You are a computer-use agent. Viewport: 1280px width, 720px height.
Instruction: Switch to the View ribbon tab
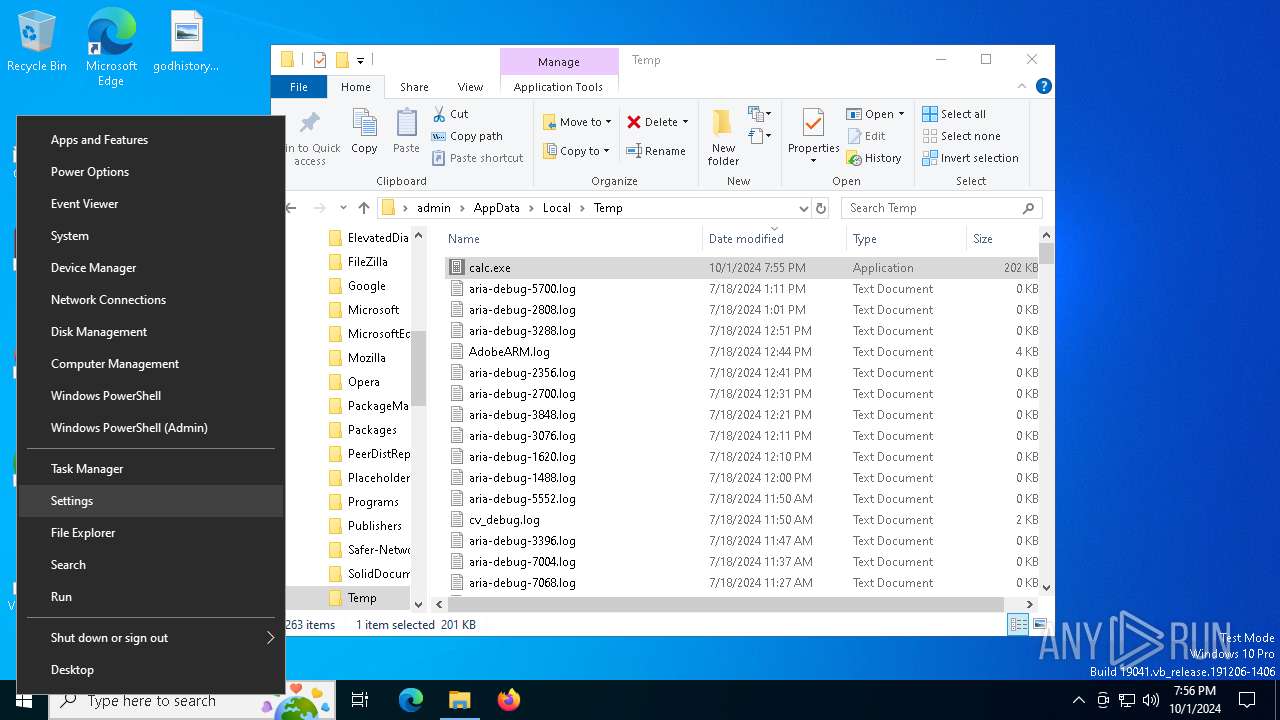coord(470,87)
